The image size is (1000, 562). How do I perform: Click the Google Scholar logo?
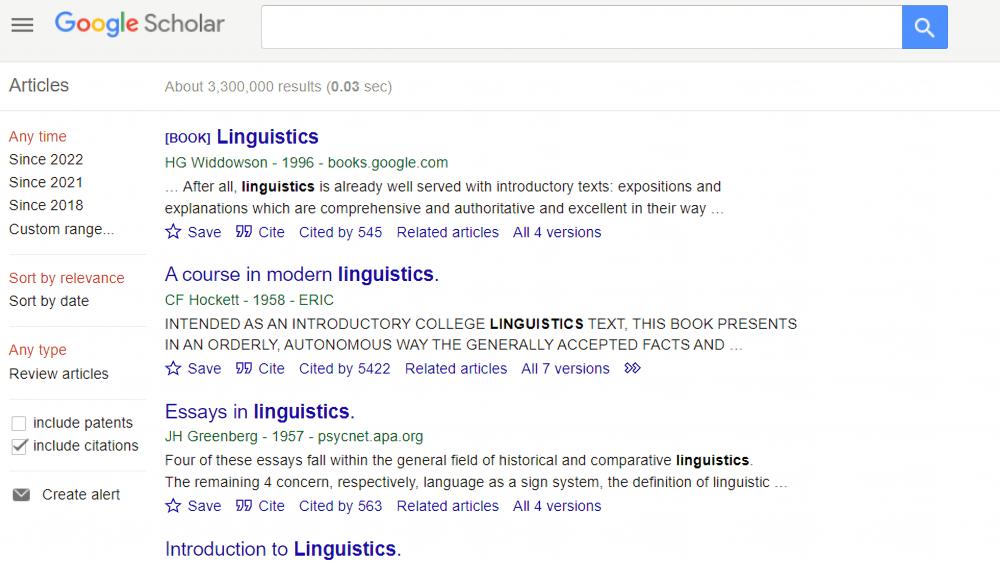[x=140, y=24]
